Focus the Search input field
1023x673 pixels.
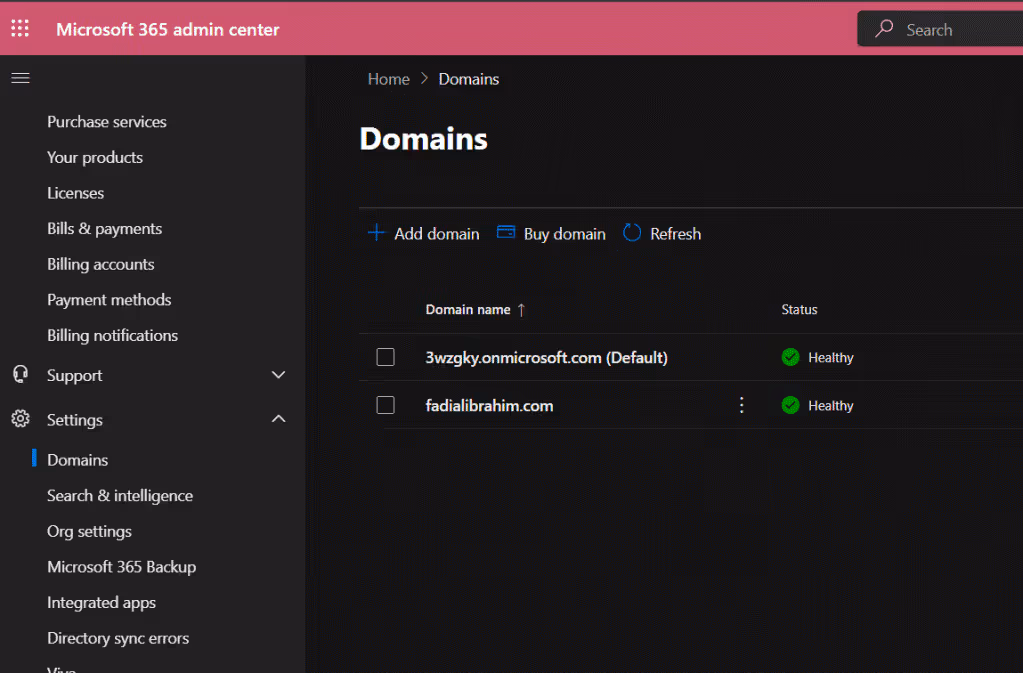(x=939, y=29)
